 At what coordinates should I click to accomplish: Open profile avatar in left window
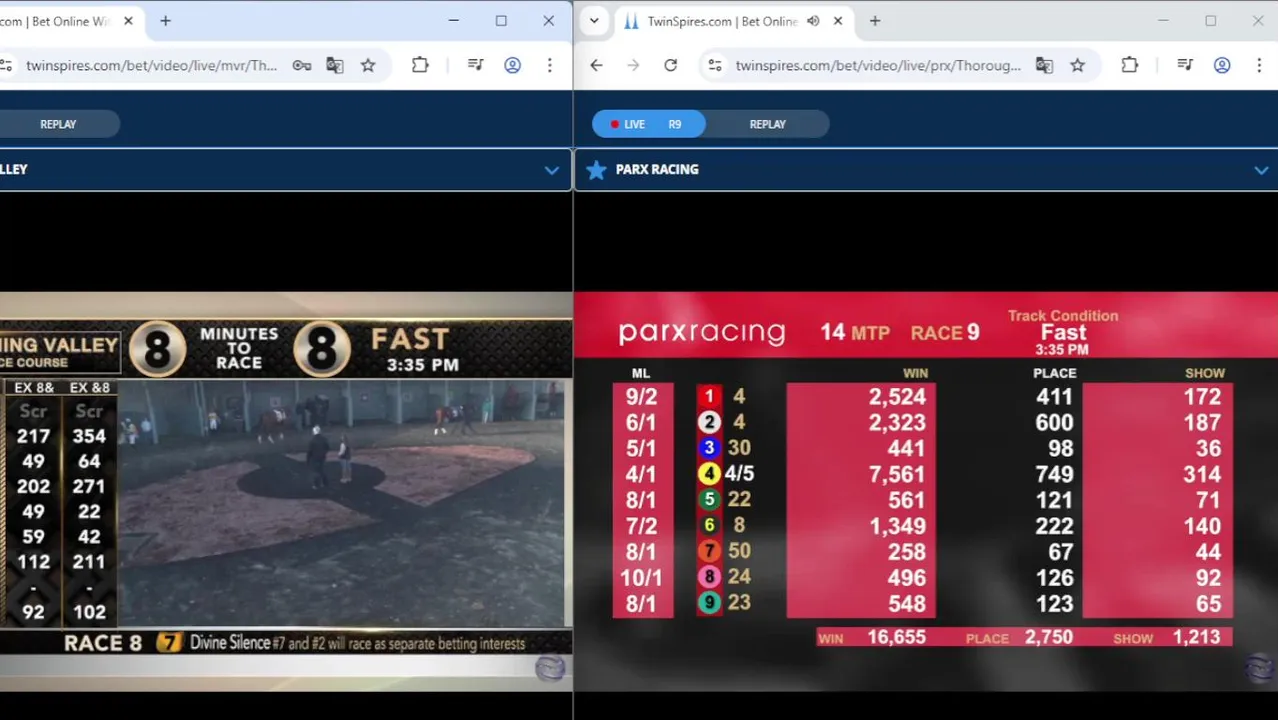[512, 65]
